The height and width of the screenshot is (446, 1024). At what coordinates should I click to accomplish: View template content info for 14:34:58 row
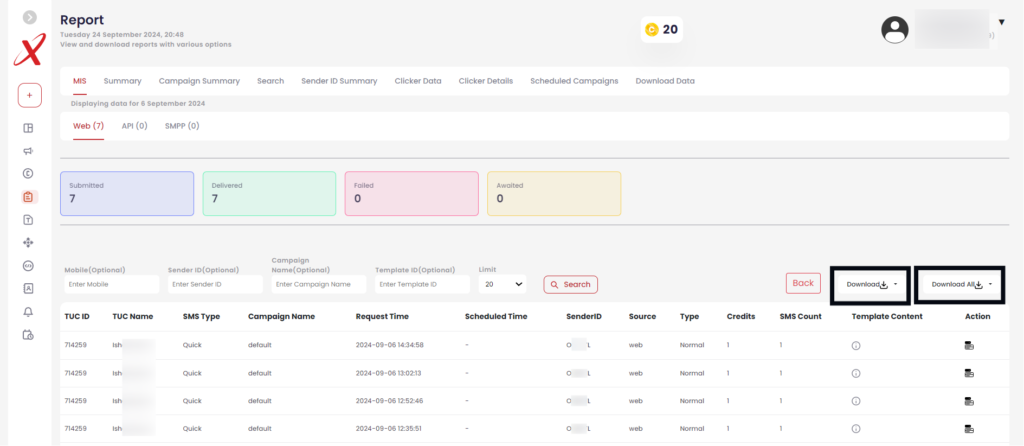point(856,345)
